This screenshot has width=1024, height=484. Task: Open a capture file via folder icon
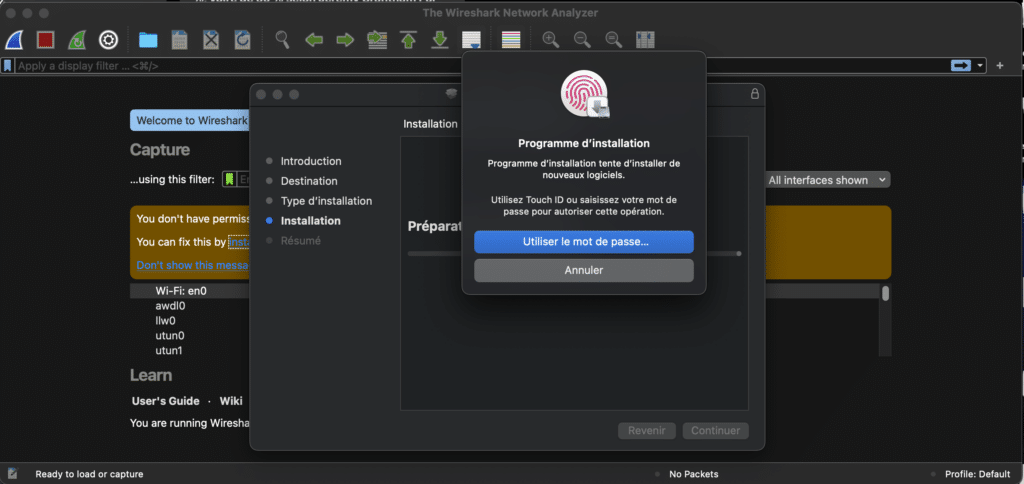(148, 40)
